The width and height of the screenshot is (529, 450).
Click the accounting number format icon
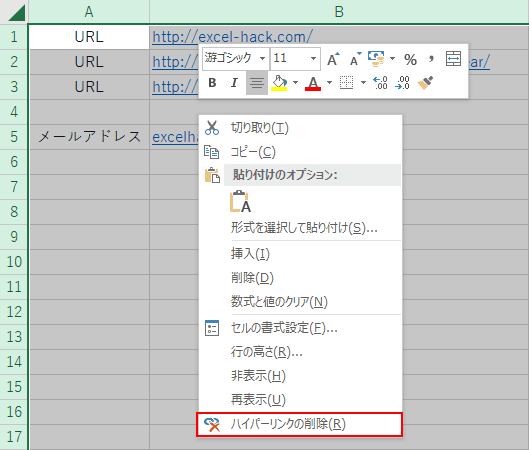point(376,59)
